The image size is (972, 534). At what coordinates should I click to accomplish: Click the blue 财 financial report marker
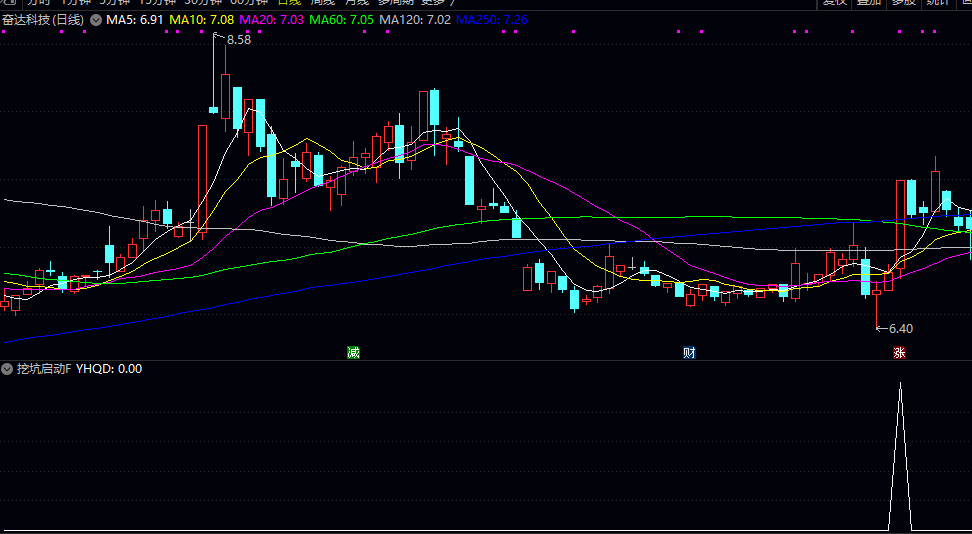(x=689, y=352)
